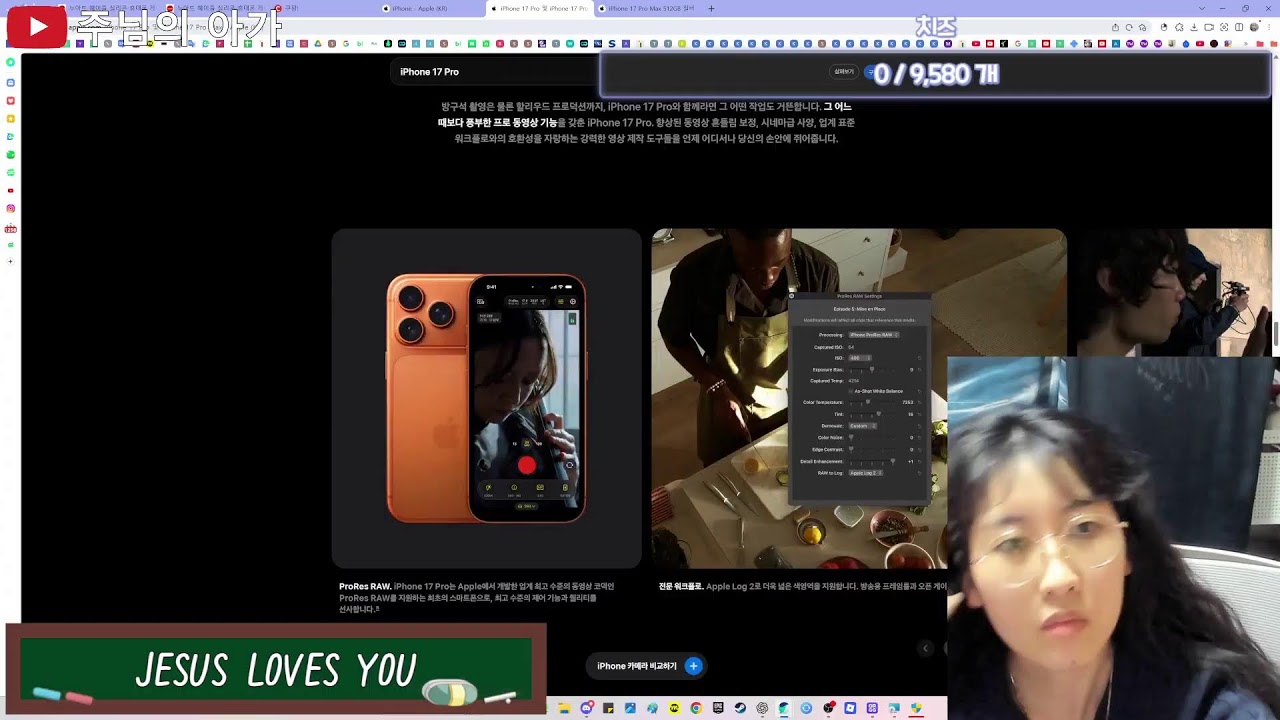Viewport: 1280px width, 720px height.
Task: Adjust the Exposure Bias slider
Action: pyautogui.click(x=872, y=370)
